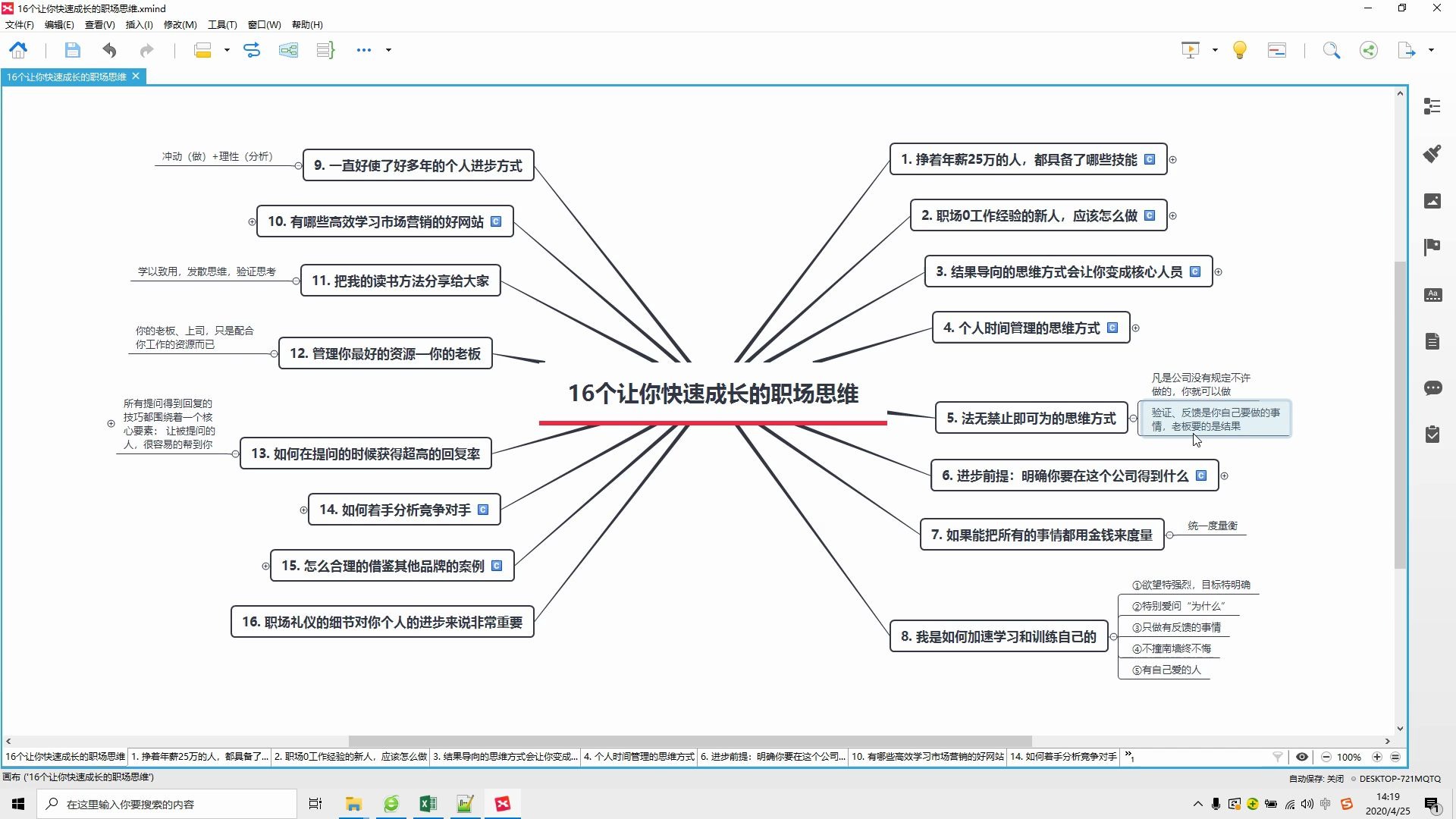Screen dimensions: 1456x819
Task: Open the Image panel in the right sidebar
Action: (x=1432, y=200)
